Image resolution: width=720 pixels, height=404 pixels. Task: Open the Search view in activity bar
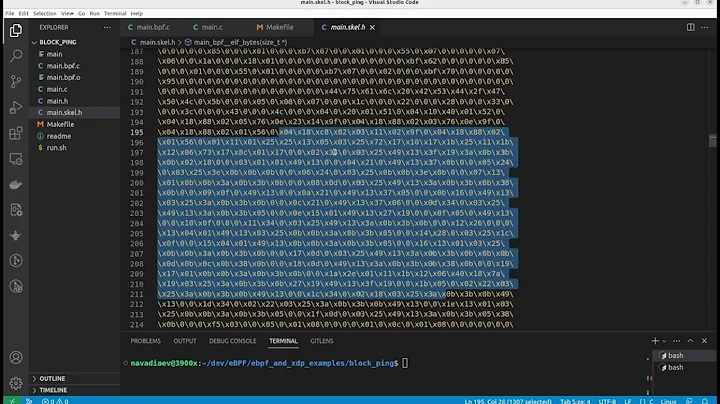click(x=16, y=56)
